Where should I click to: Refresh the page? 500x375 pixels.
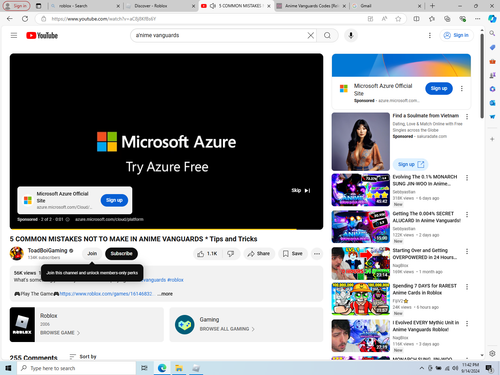pyautogui.click(x=25, y=19)
